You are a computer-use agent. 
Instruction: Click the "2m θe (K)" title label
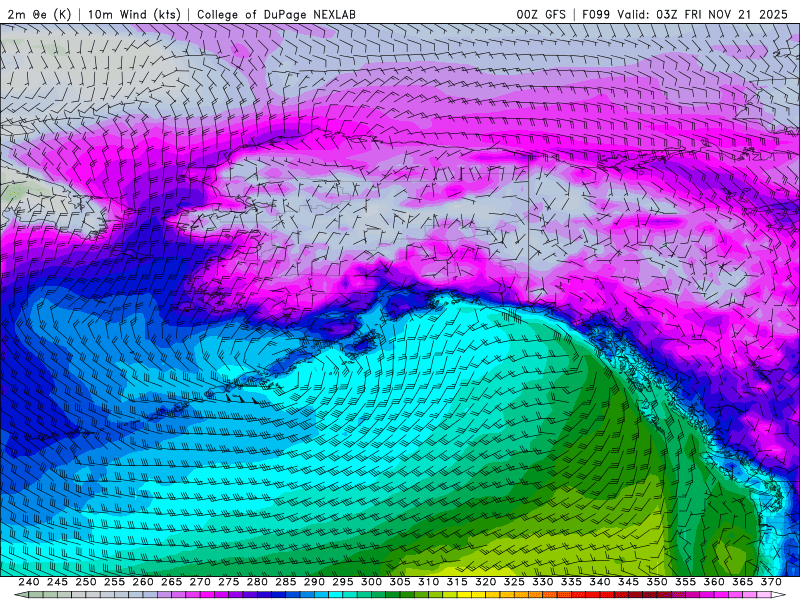pyautogui.click(x=39, y=14)
